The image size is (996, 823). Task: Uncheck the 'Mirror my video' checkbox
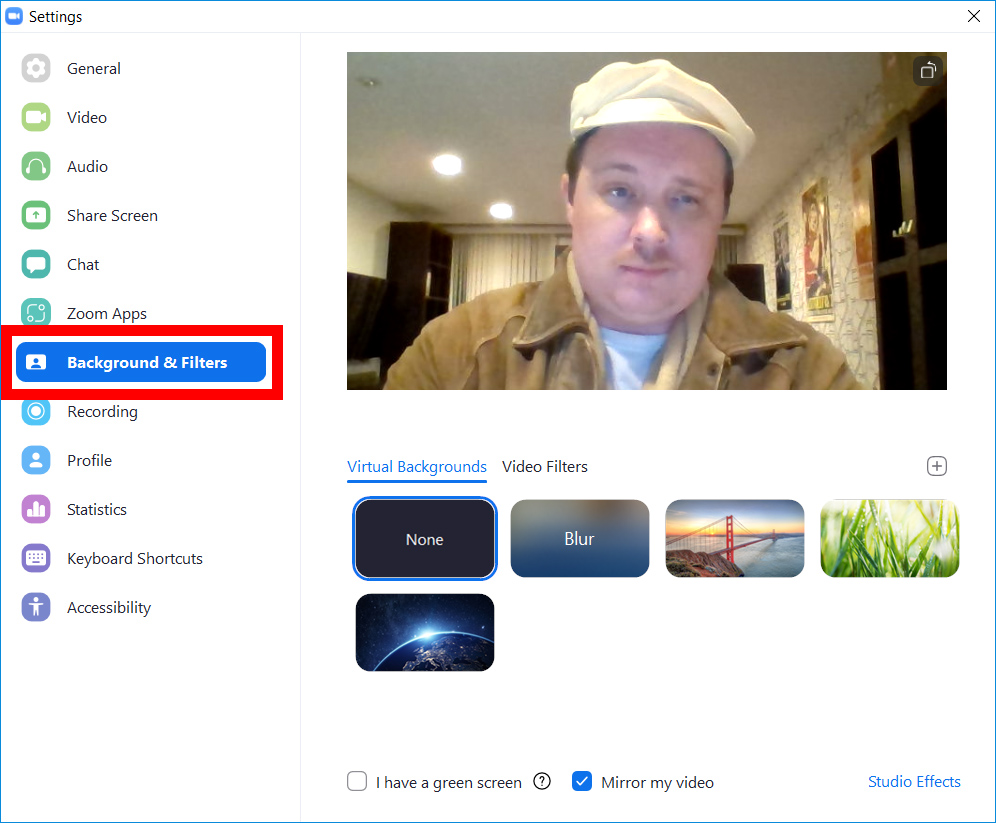click(582, 782)
